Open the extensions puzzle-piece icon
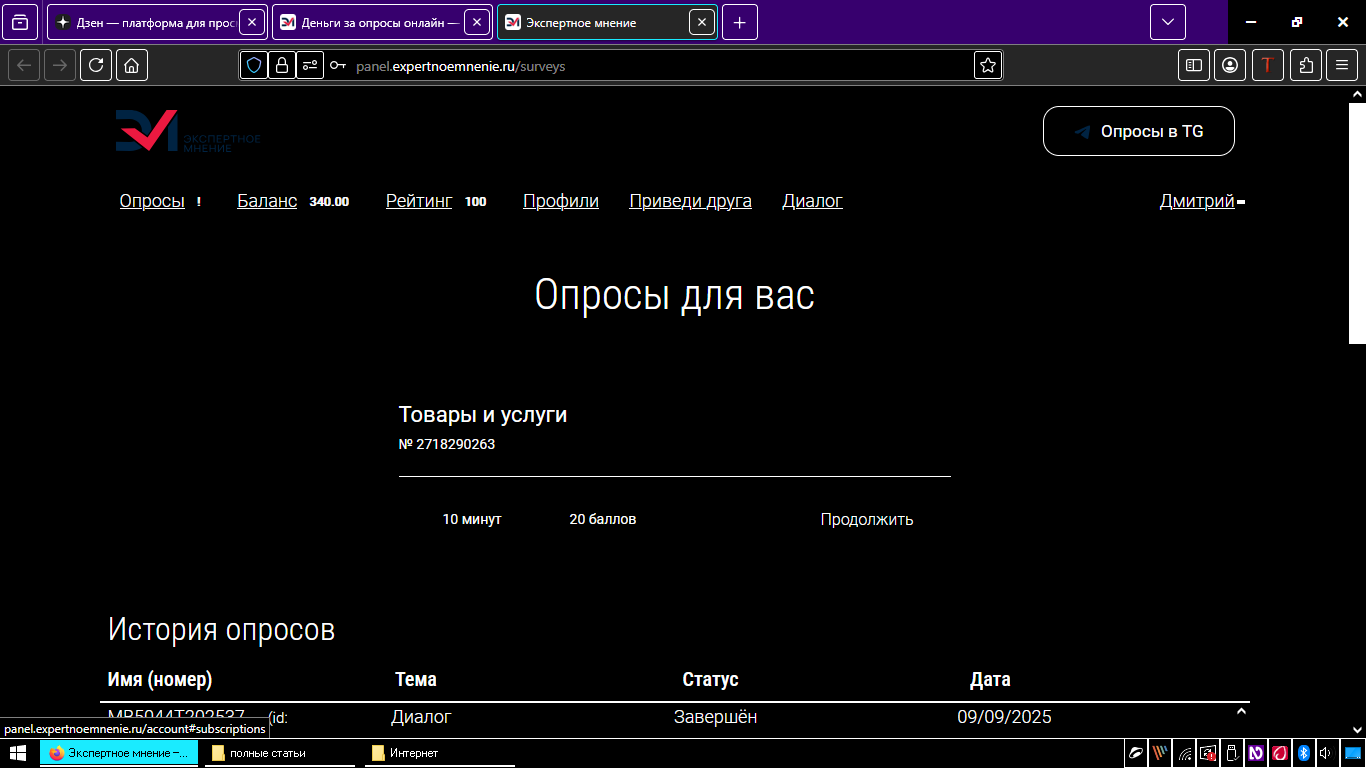The height and width of the screenshot is (768, 1366). coord(1306,65)
